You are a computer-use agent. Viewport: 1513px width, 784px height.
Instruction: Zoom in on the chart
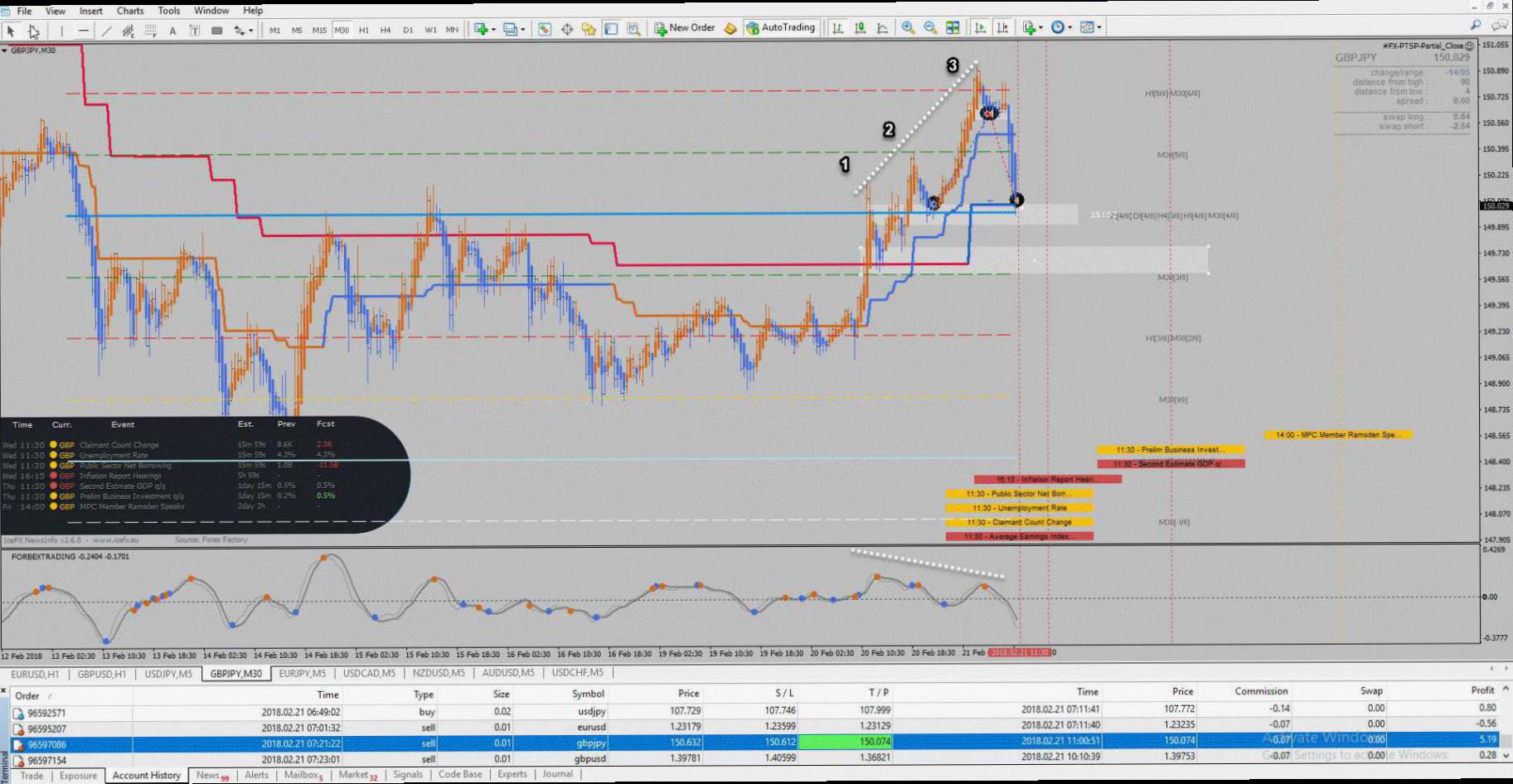point(909,28)
